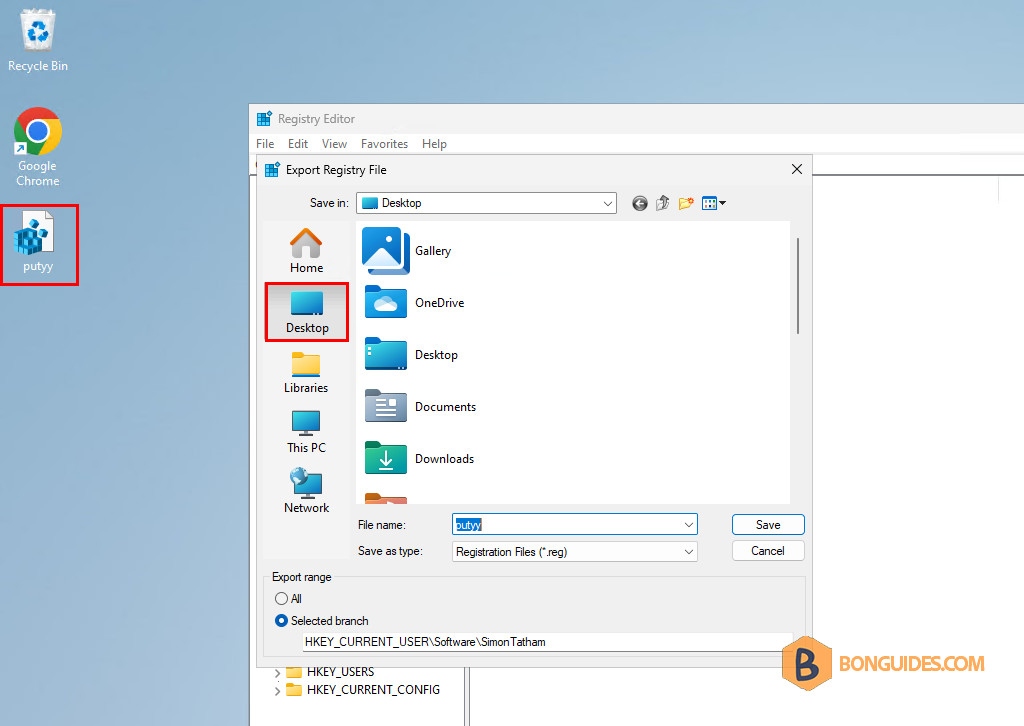Open the Help menu in Registry Editor
This screenshot has width=1024, height=726.
point(434,144)
